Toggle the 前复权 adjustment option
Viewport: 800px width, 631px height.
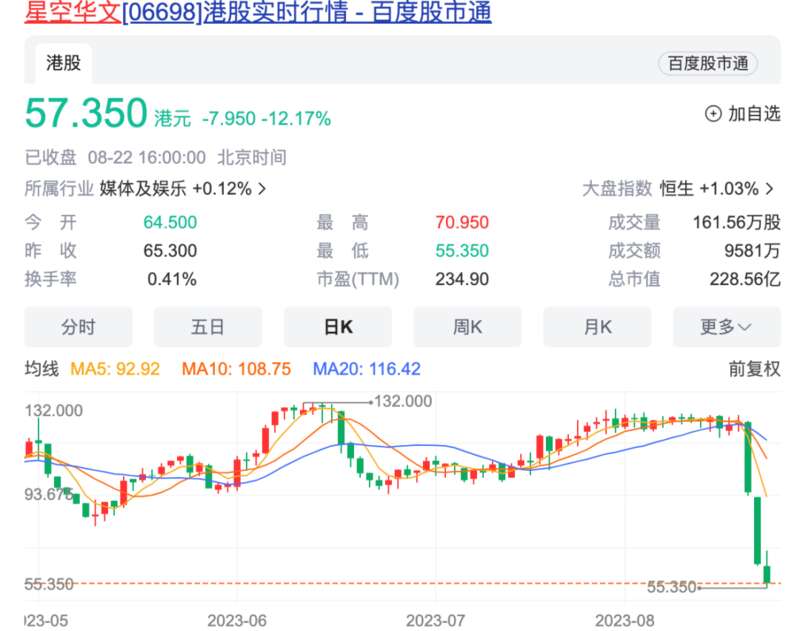(753, 369)
